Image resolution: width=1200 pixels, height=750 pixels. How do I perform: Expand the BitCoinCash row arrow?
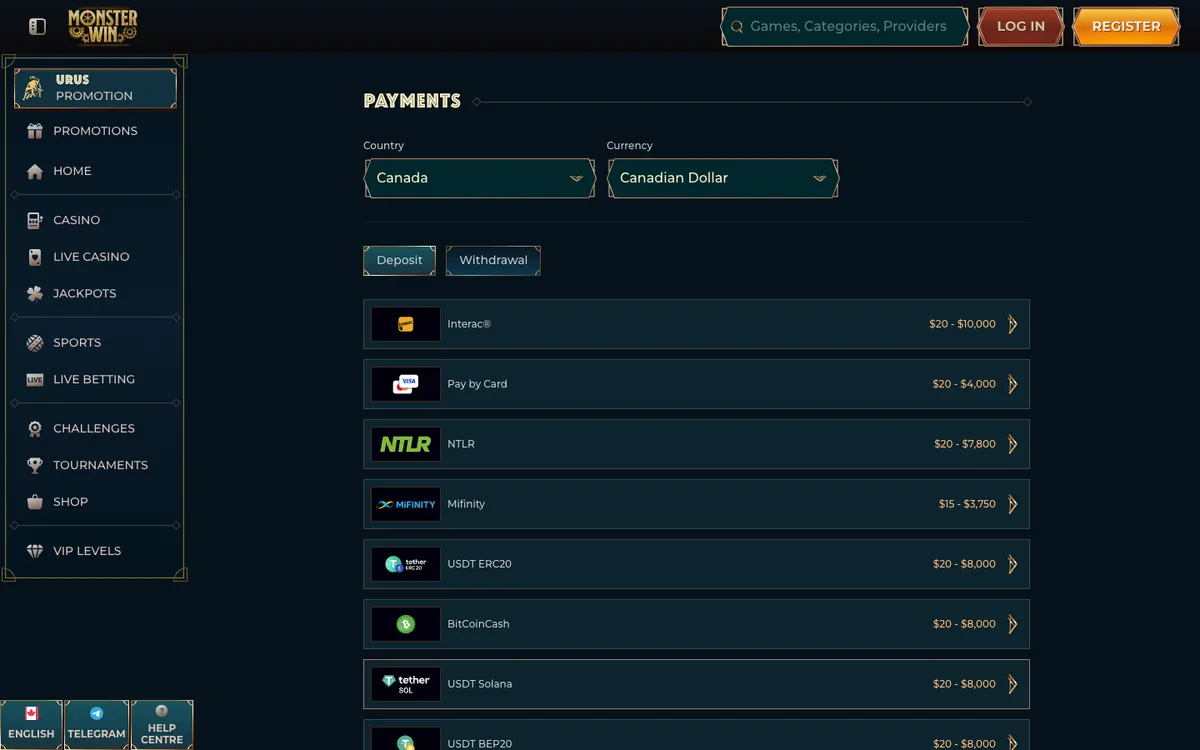click(1012, 624)
